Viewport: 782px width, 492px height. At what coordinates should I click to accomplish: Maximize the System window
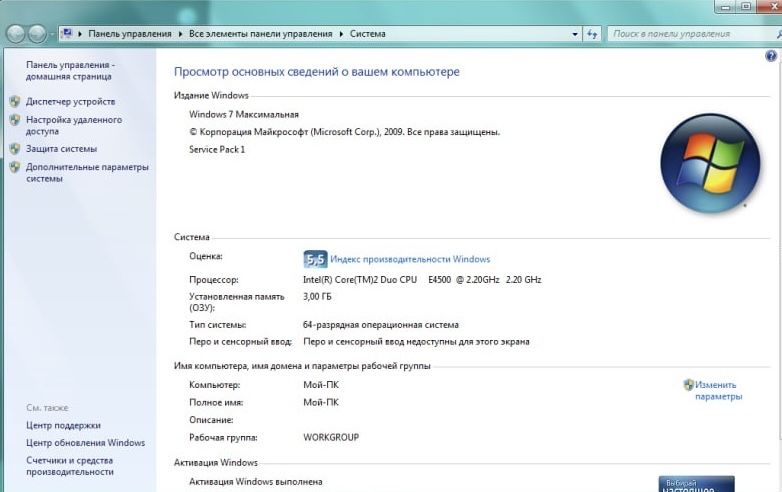[x=746, y=6]
